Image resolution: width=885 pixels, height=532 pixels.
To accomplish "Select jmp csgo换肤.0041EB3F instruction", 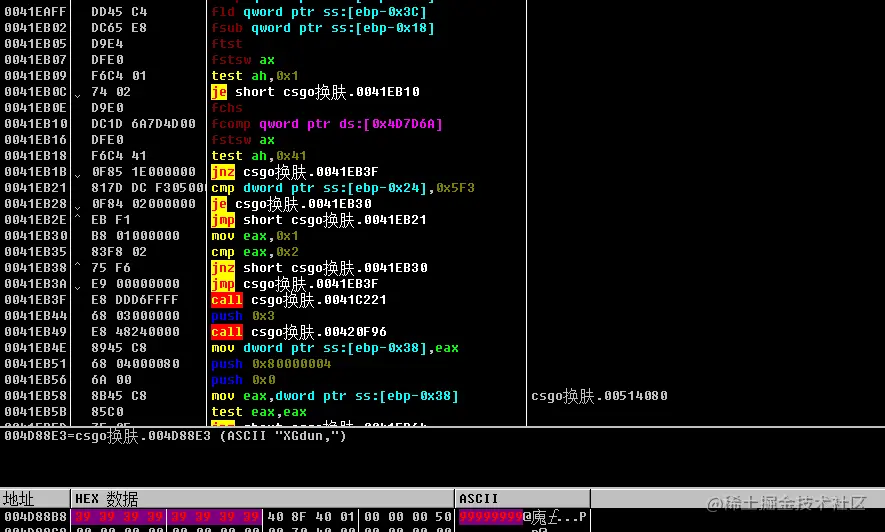I will (x=295, y=284).
